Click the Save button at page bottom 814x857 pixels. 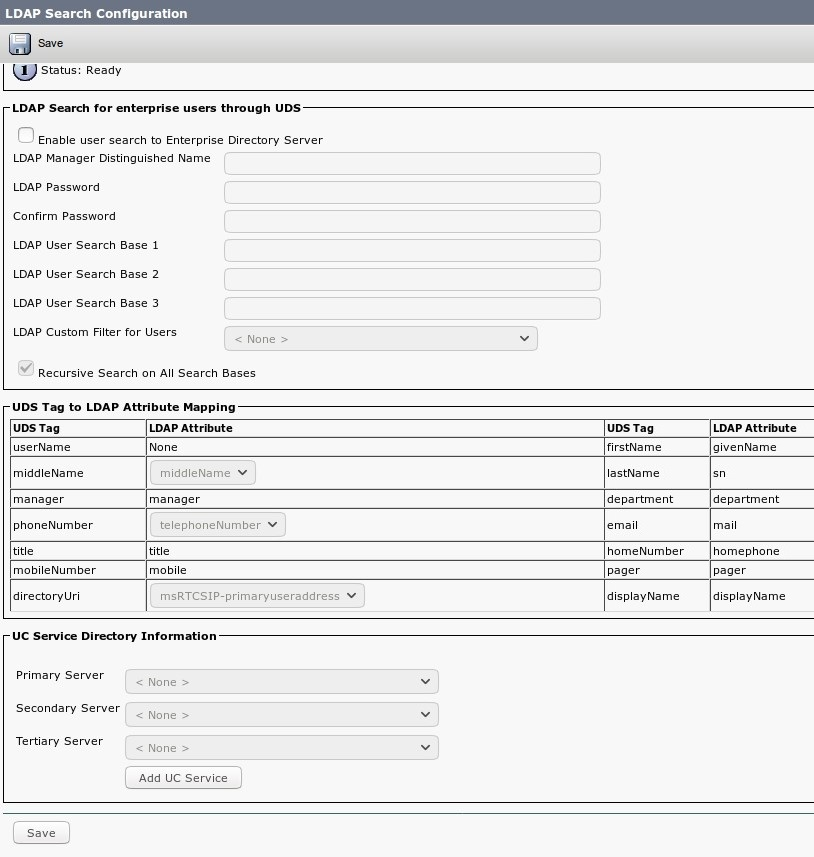pyautogui.click(x=40, y=832)
